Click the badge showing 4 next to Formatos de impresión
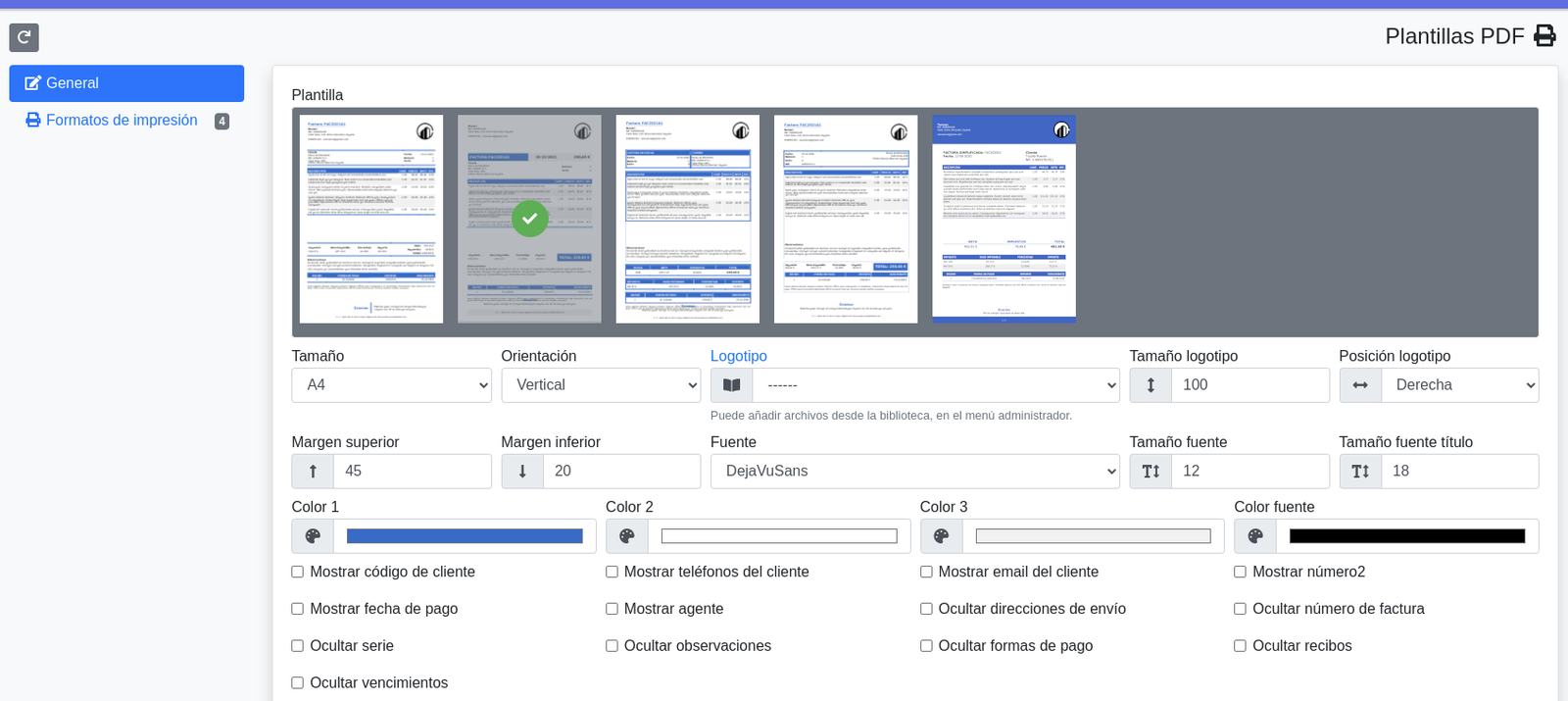Viewport: 1568px width, 701px height. point(221,122)
